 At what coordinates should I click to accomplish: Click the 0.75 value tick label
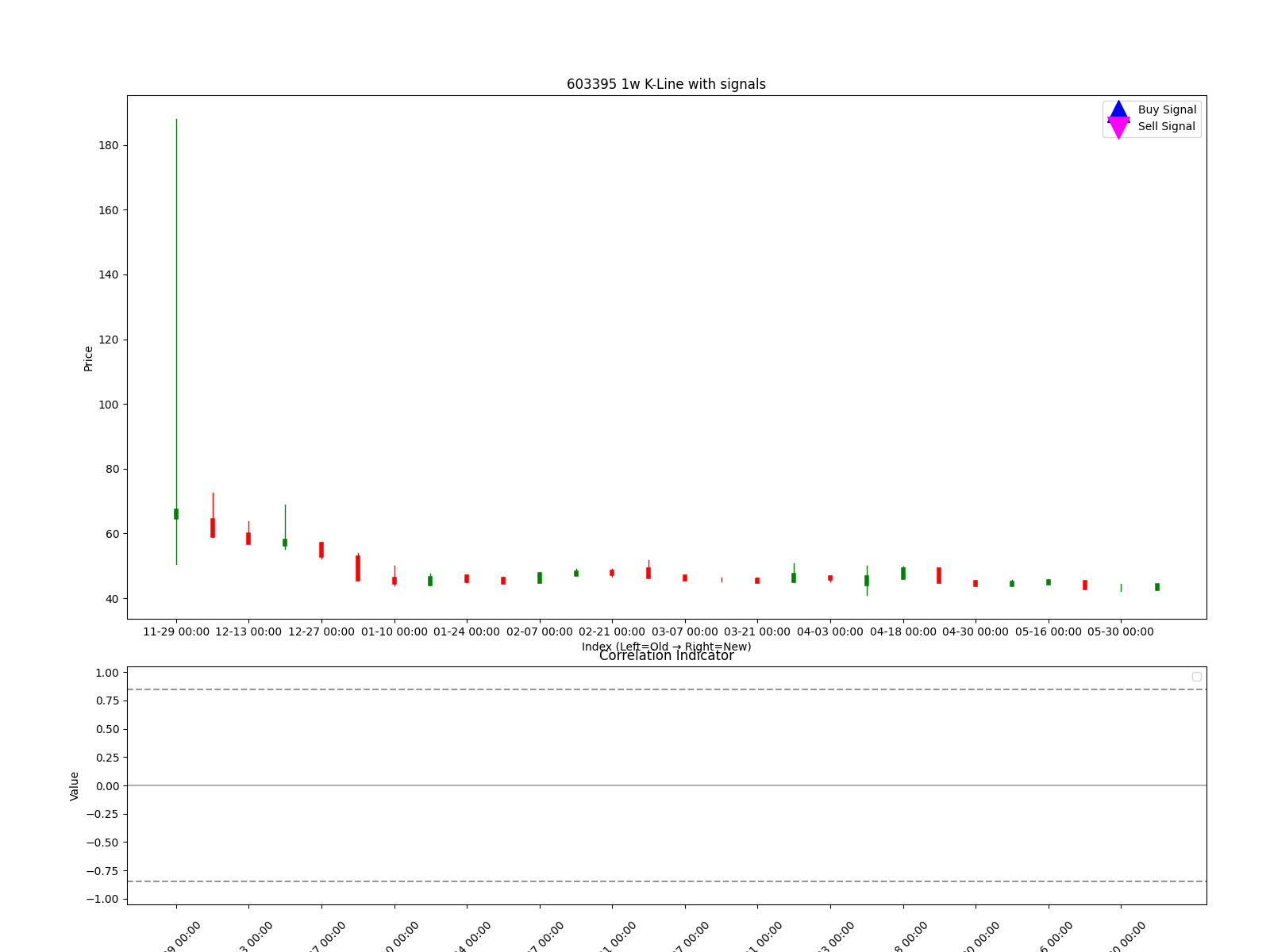click(107, 701)
